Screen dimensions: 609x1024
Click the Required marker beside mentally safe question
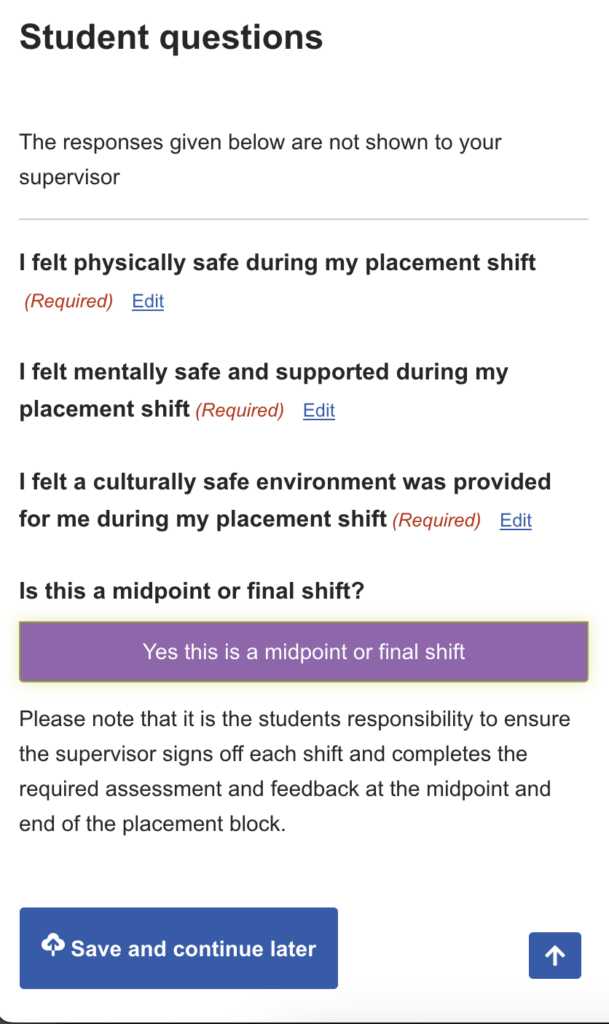pyautogui.click(x=240, y=410)
